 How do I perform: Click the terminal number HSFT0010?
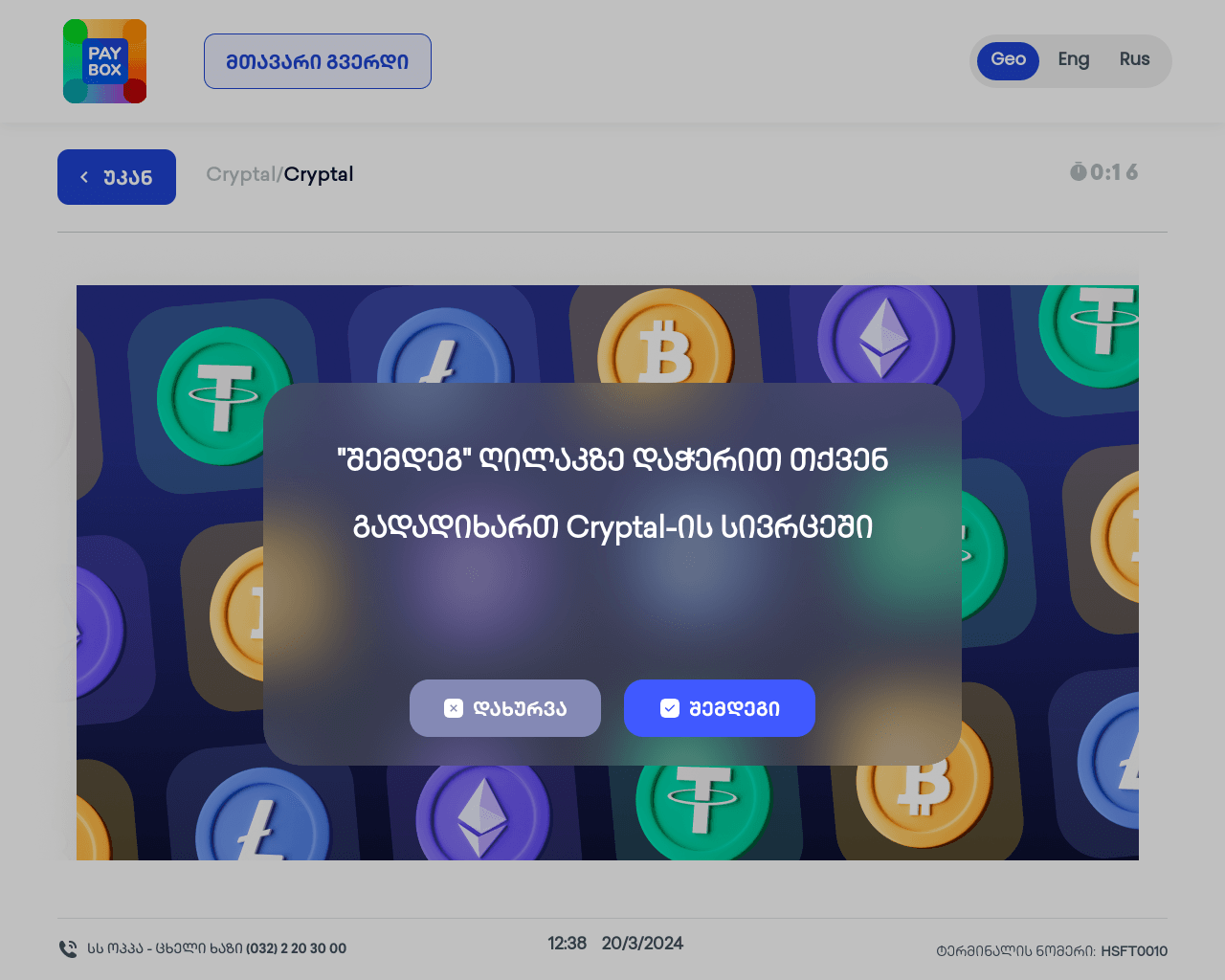click(x=1134, y=951)
